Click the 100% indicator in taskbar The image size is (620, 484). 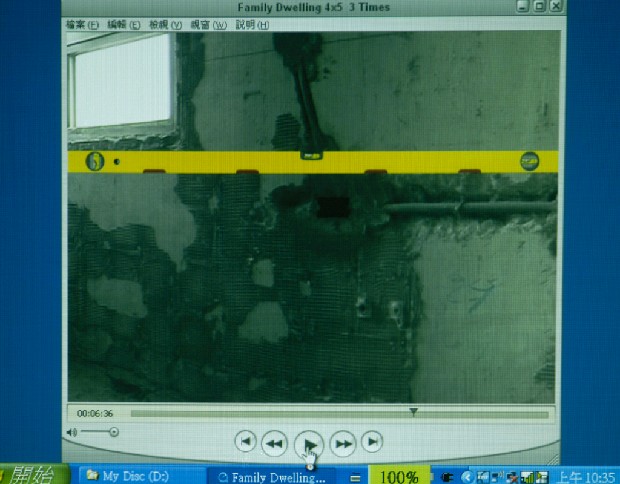[399, 477]
